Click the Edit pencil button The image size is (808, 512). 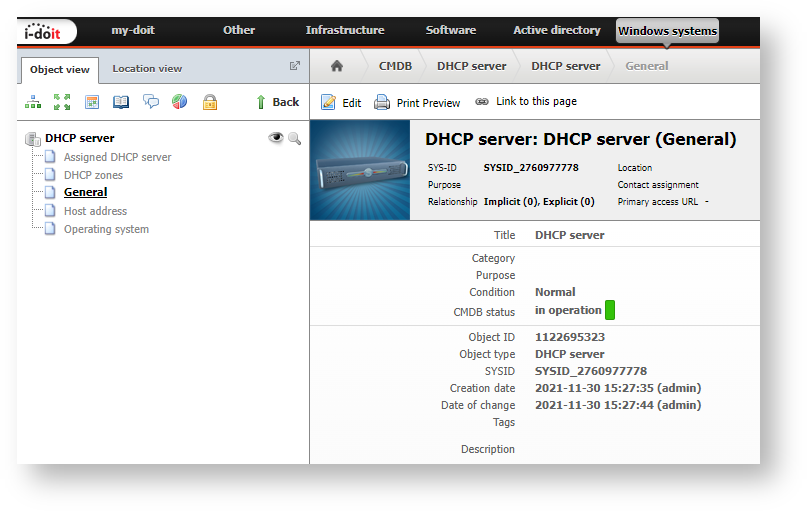341,103
